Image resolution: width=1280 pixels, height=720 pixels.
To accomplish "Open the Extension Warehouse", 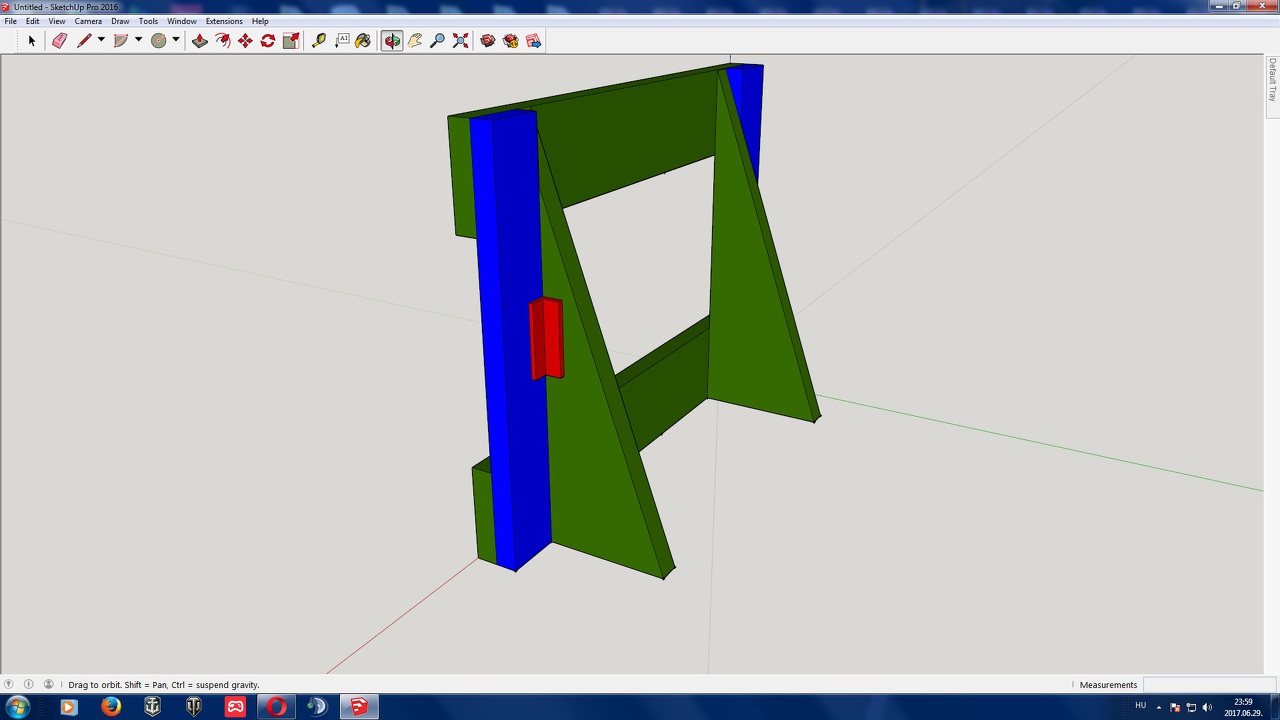I will point(511,41).
